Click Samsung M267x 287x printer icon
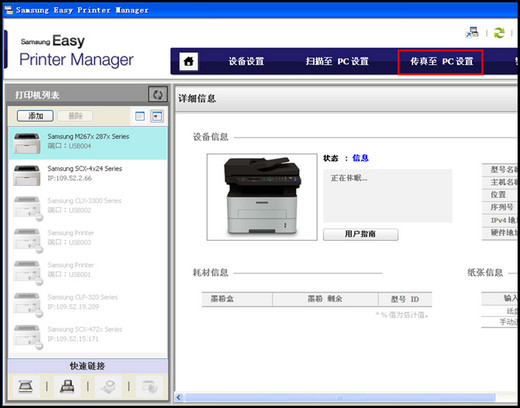 [27, 143]
